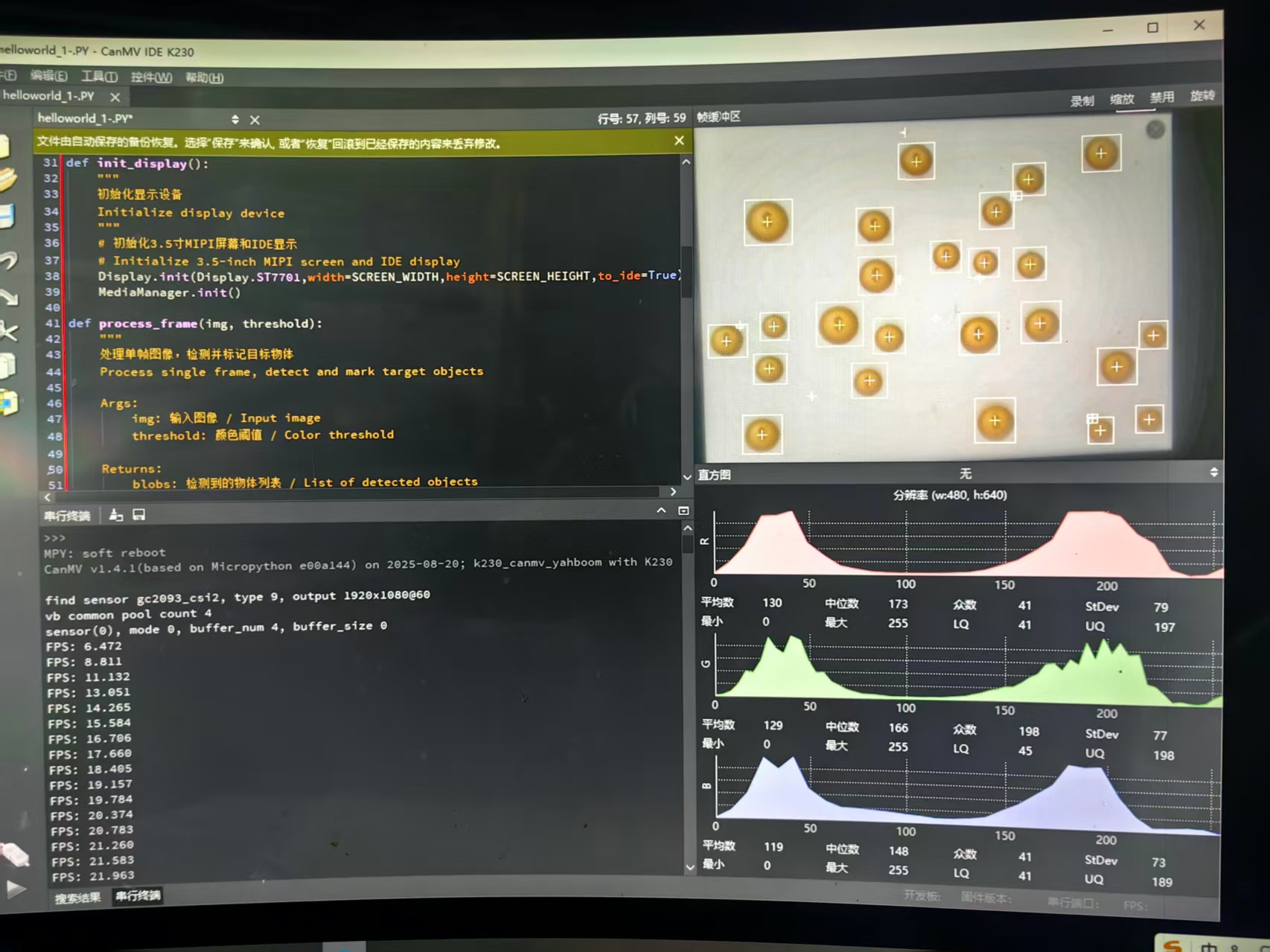Click the Run script play icon

pos(14,887)
